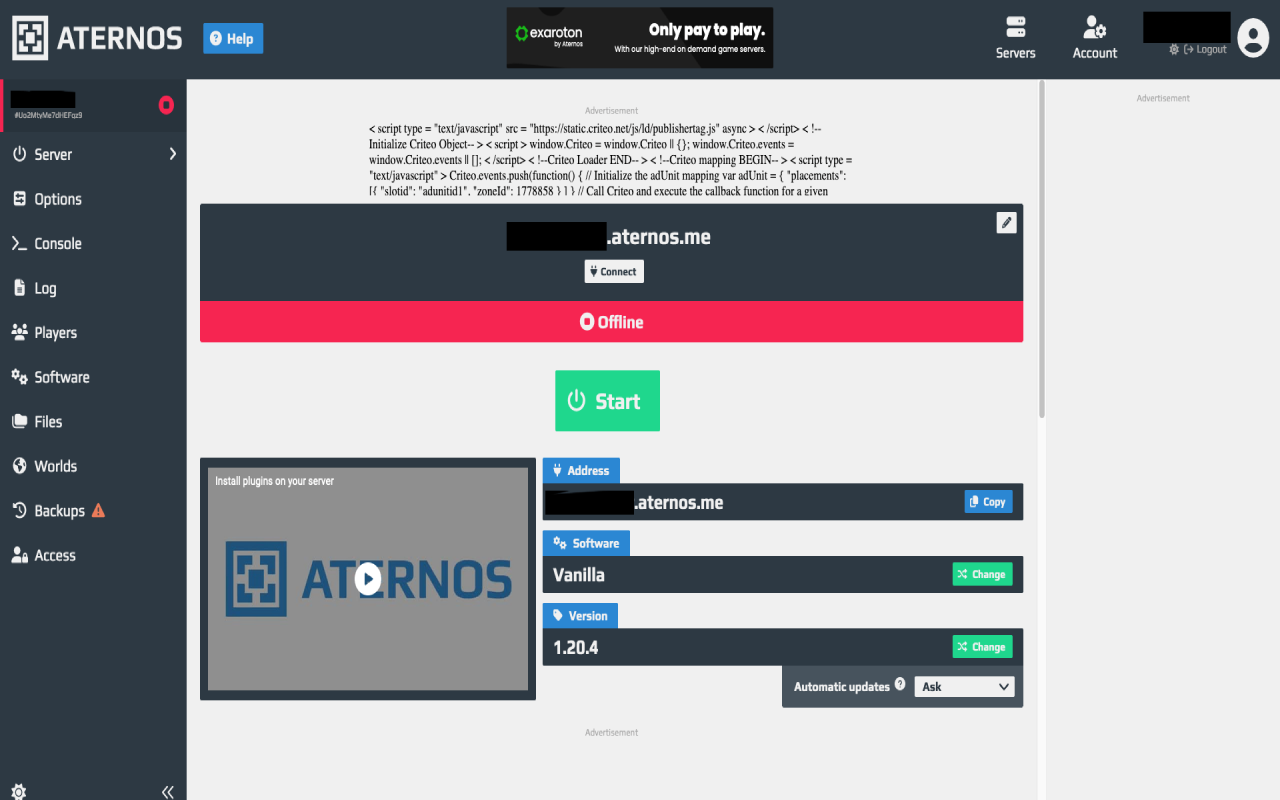Click the red offline status icon in sidebar

166,105
